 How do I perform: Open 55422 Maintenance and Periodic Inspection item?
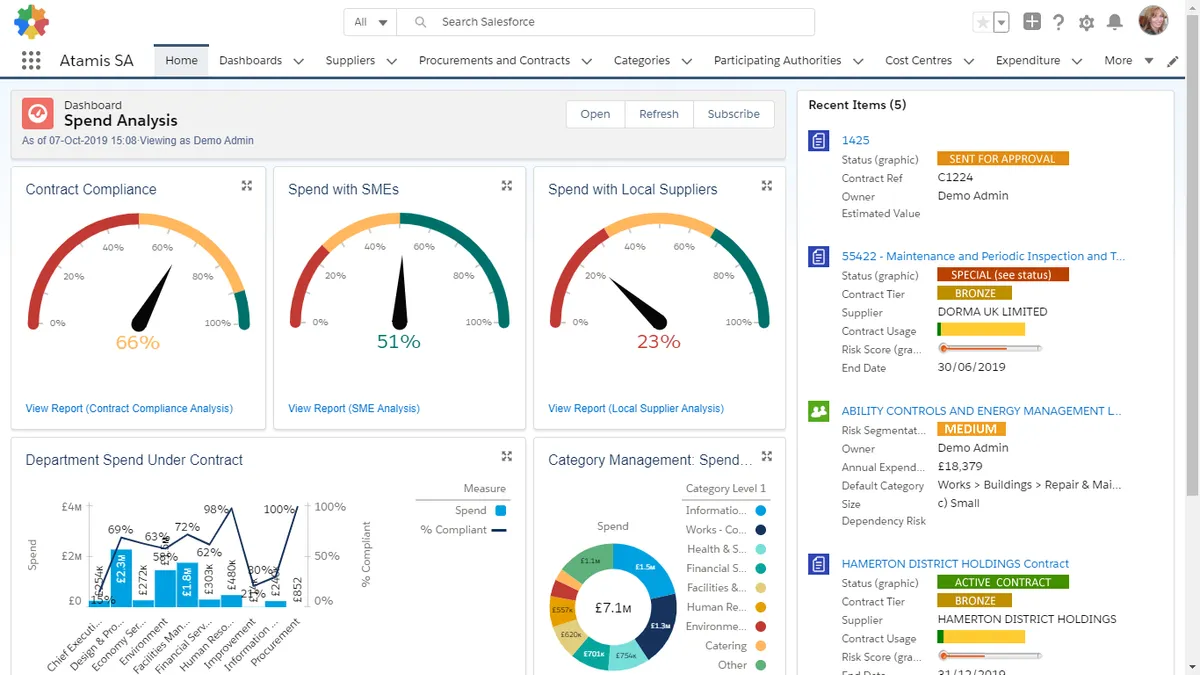click(x=983, y=256)
